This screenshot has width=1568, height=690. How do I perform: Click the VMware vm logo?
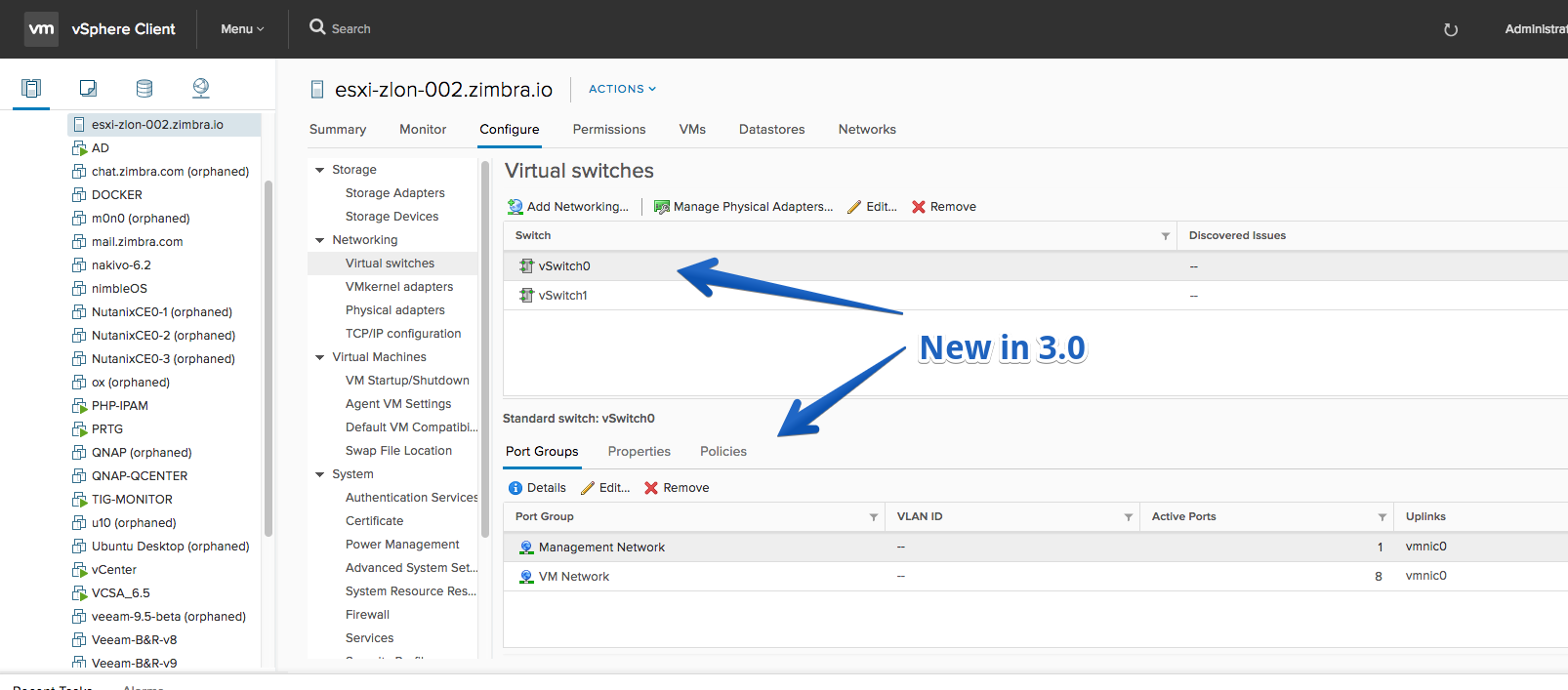[41, 29]
